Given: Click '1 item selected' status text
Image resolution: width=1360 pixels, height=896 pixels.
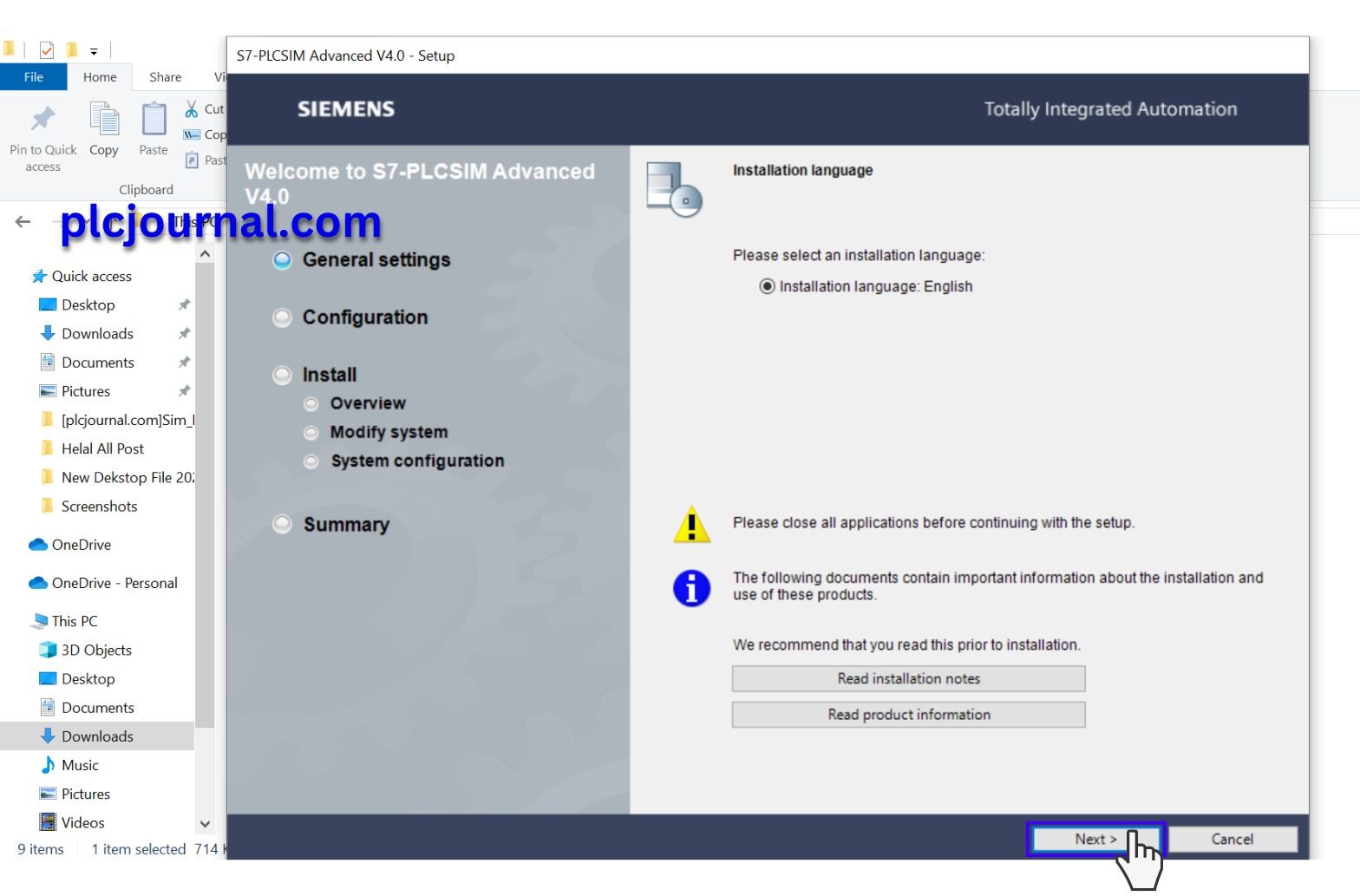Looking at the screenshot, I should tap(139, 849).
